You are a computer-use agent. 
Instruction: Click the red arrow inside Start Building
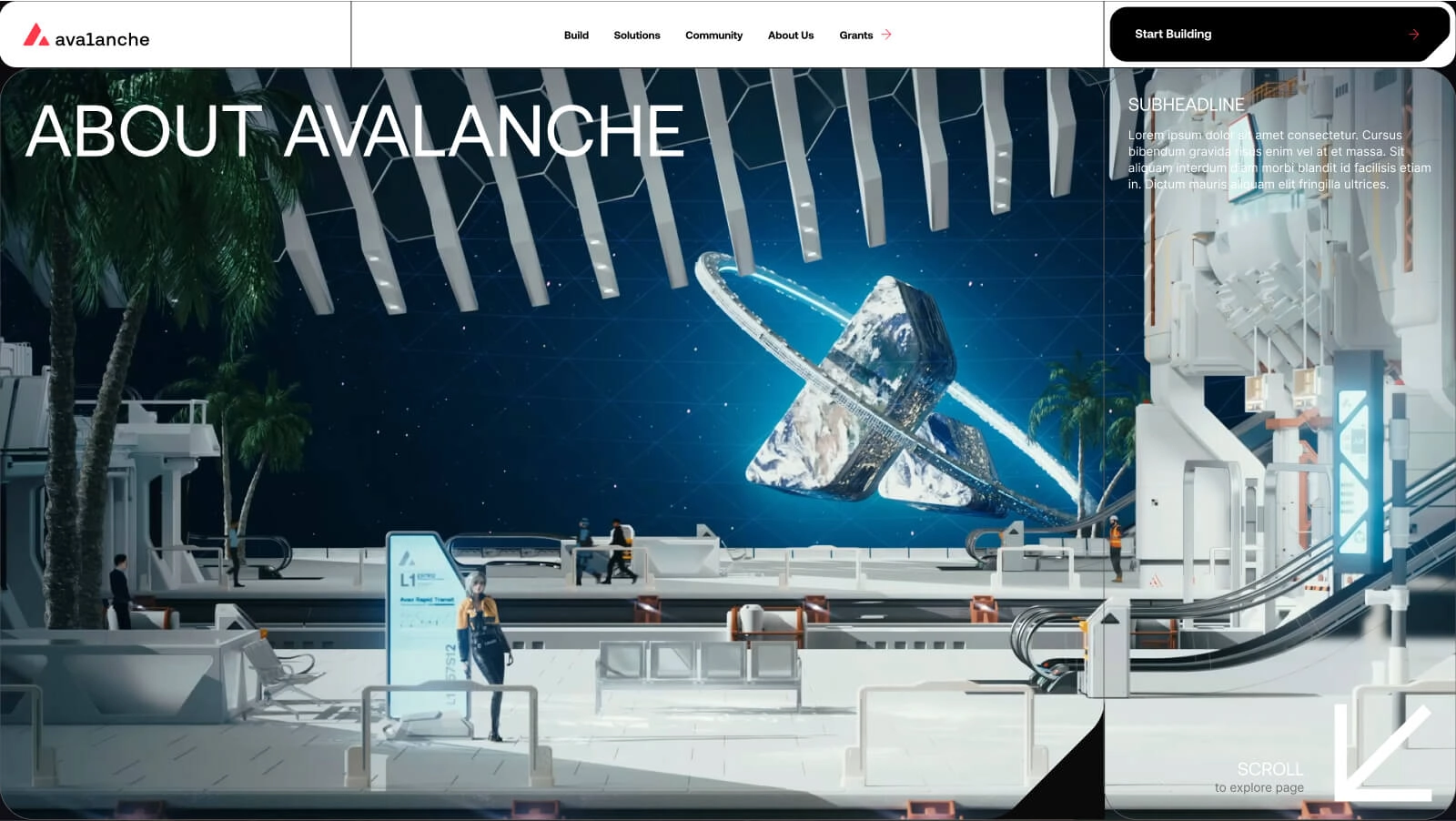[x=1413, y=35]
